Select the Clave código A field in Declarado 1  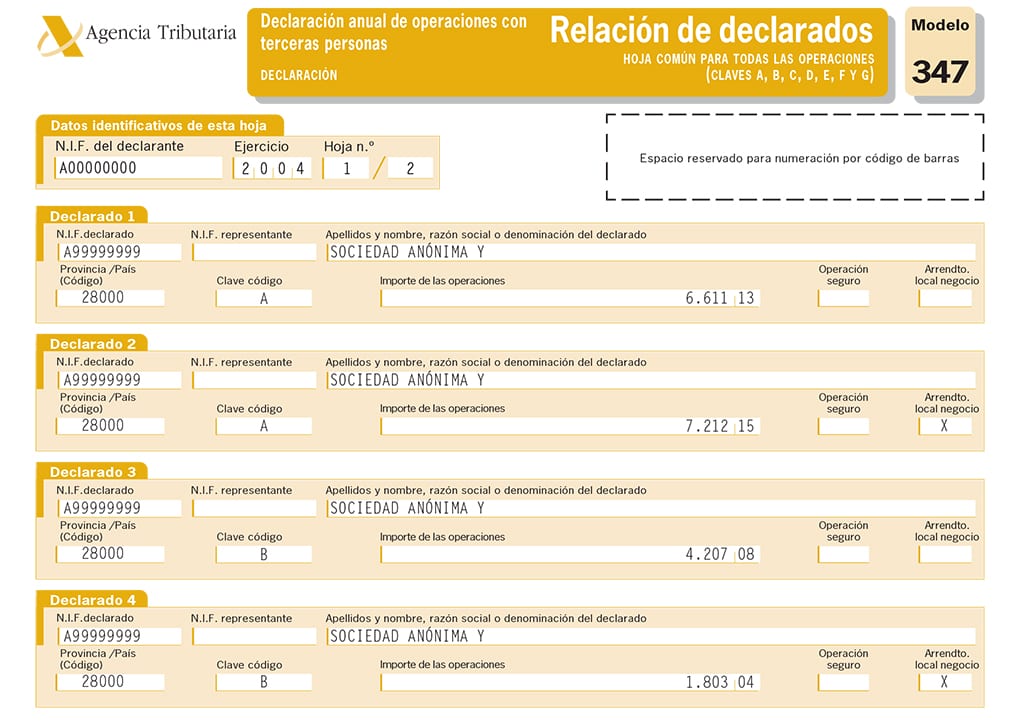[x=264, y=298]
